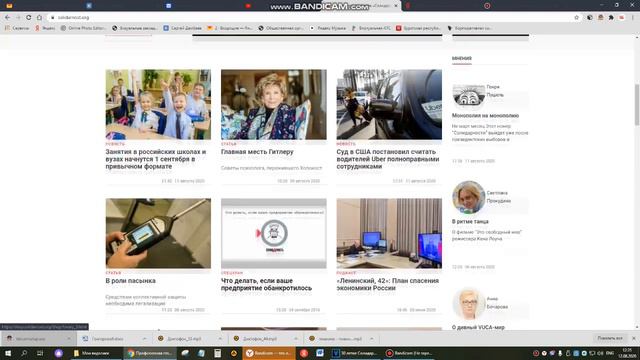Switch to the tab with red YouTube icon
640x360 pixels.
[x=248, y=6]
